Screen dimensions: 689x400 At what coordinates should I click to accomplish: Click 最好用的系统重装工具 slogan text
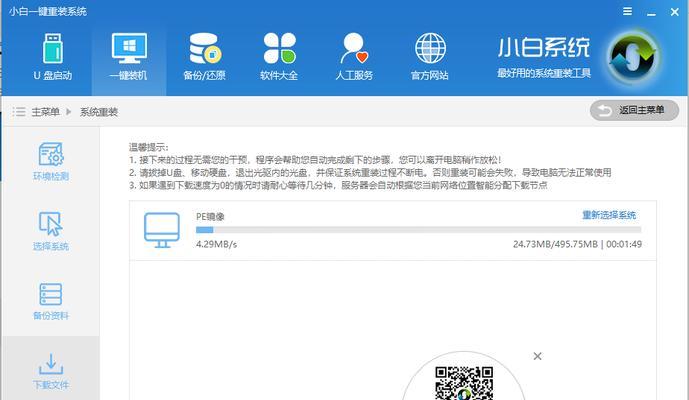coord(544,73)
